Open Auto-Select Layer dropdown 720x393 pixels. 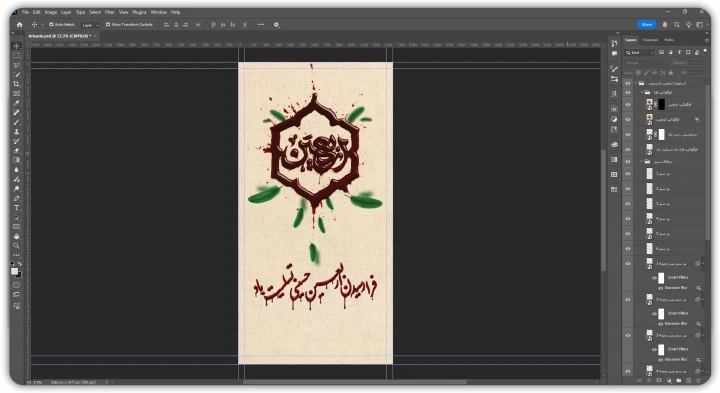tap(90, 25)
